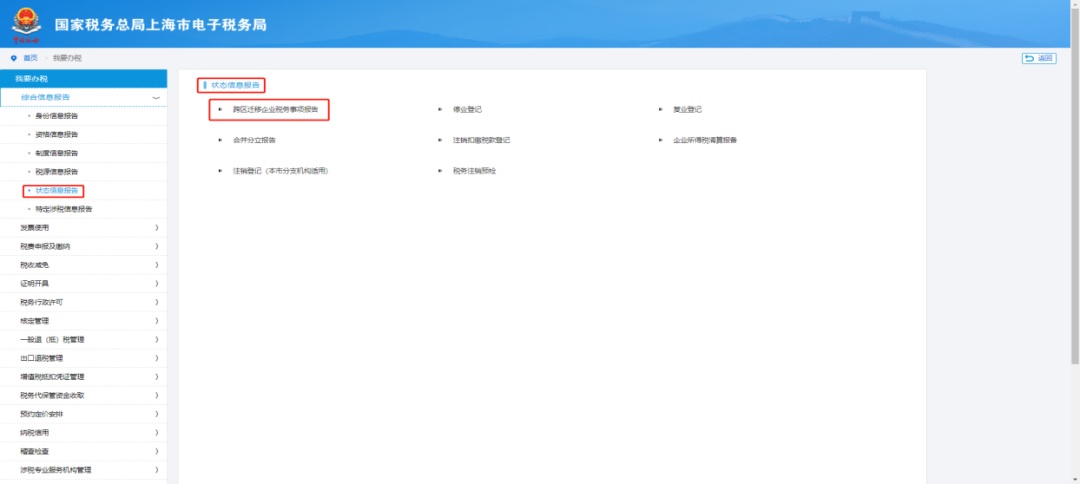
Task: Open 状态信息报告 in the sidebar
Action: pos(56,190)
